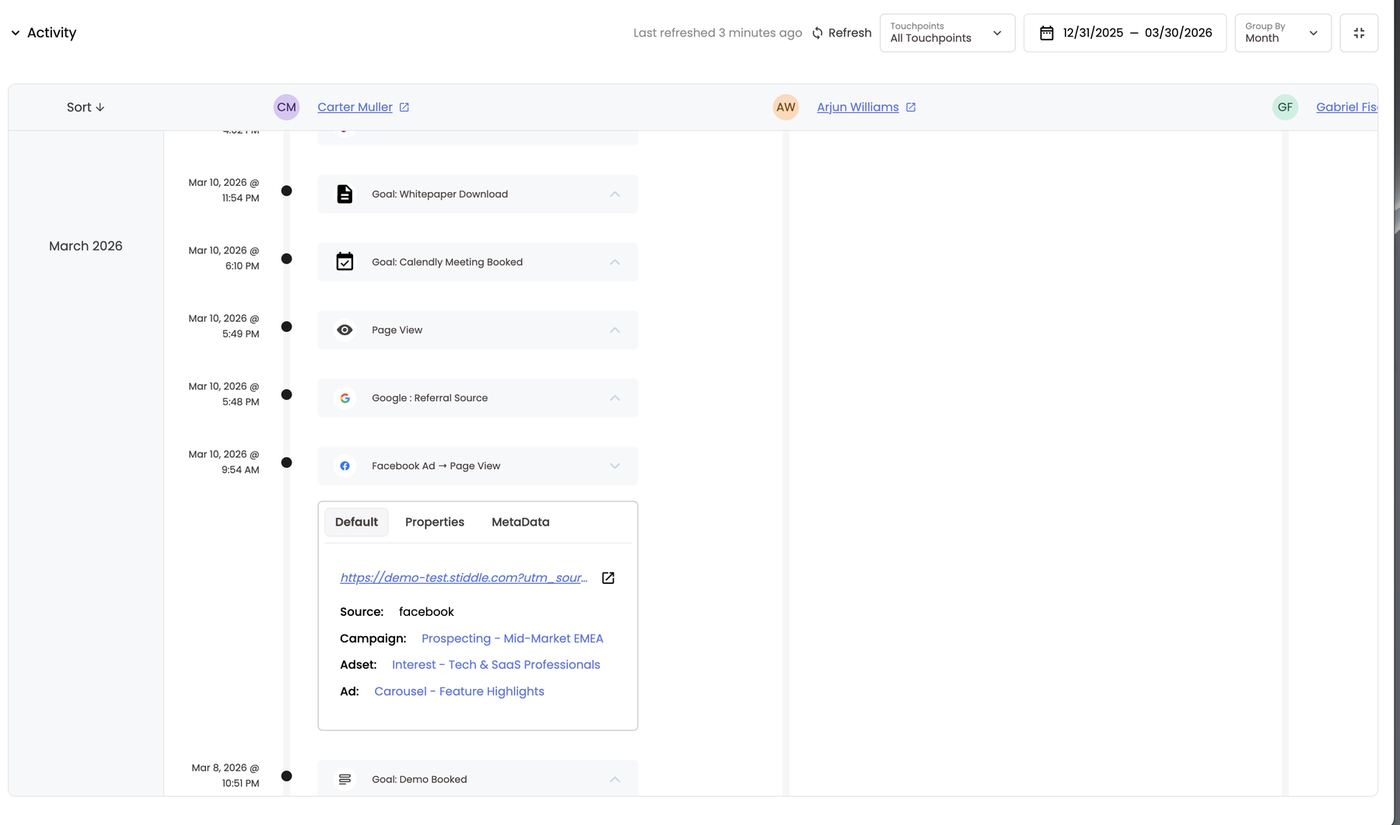Screen dimensions: 1400x825
Task: Click the open-in-new-window icon beside URL
Action: 608,578
